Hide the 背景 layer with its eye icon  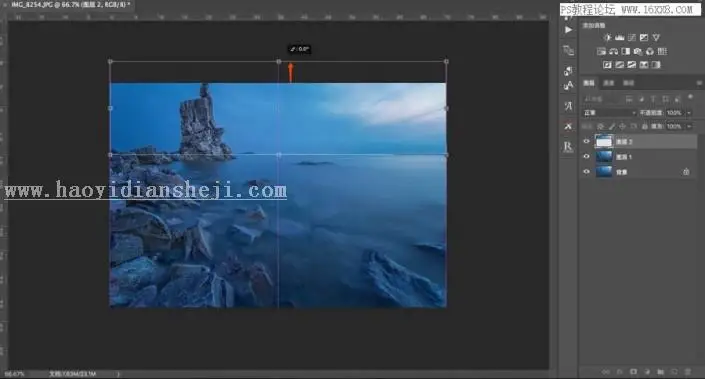point(586,172)
